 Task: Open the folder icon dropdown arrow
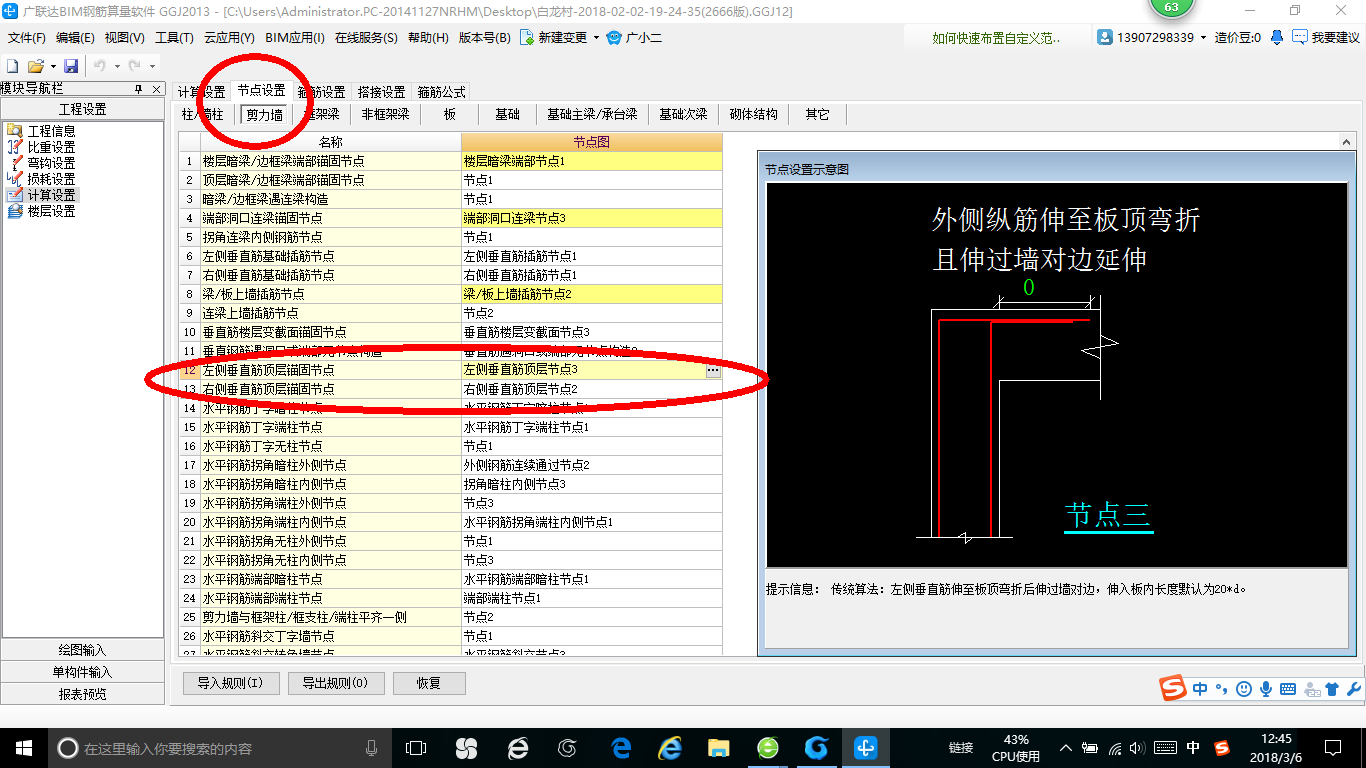point(52,66)
